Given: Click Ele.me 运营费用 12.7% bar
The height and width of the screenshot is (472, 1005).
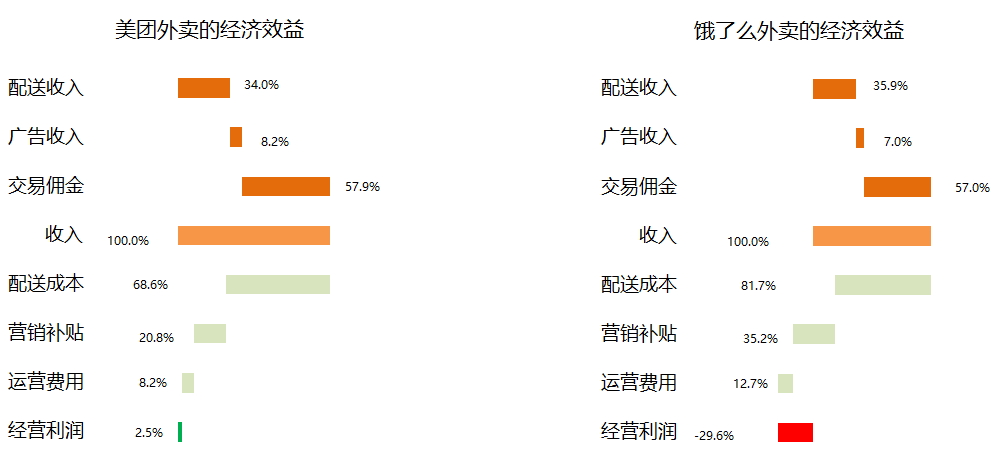Looking at the screenshot, I should [x=785, y=383].
